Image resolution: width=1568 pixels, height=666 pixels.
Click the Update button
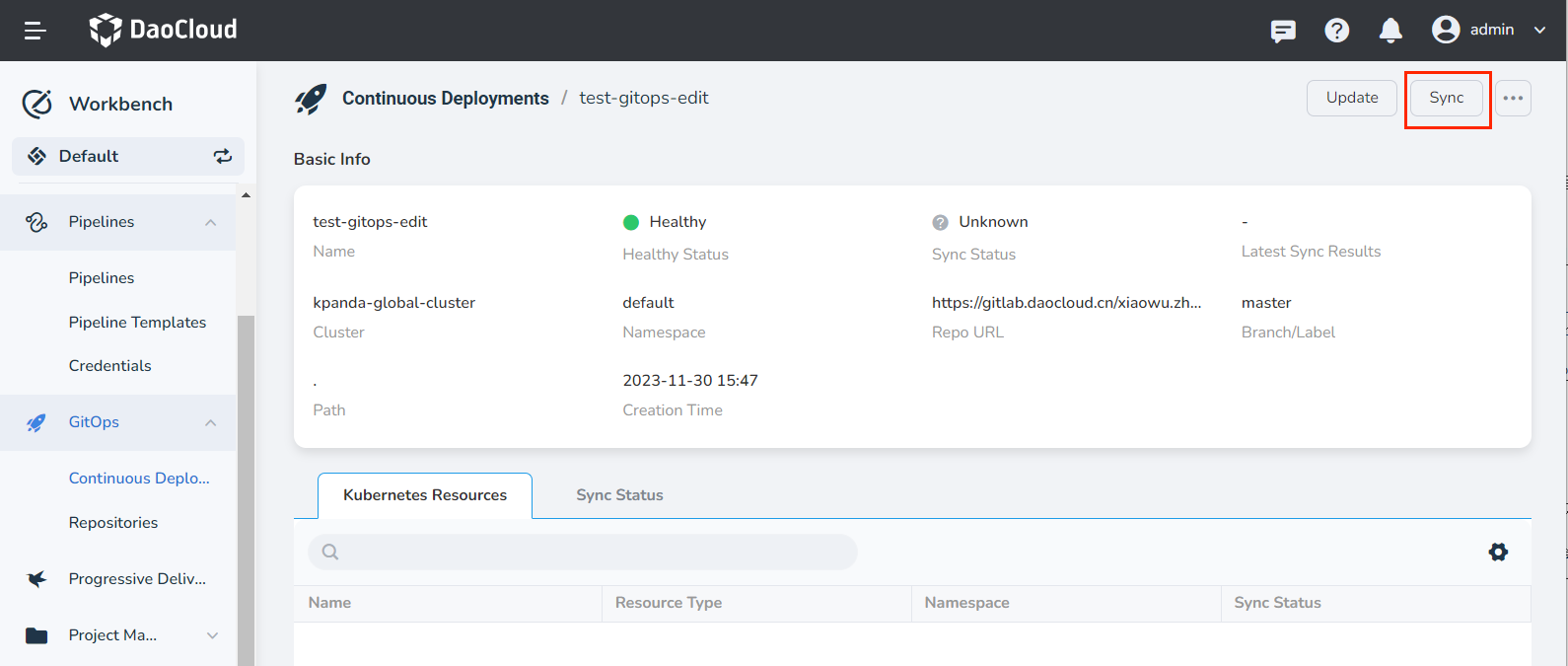pyautogui.click(x=1351, y=98)
